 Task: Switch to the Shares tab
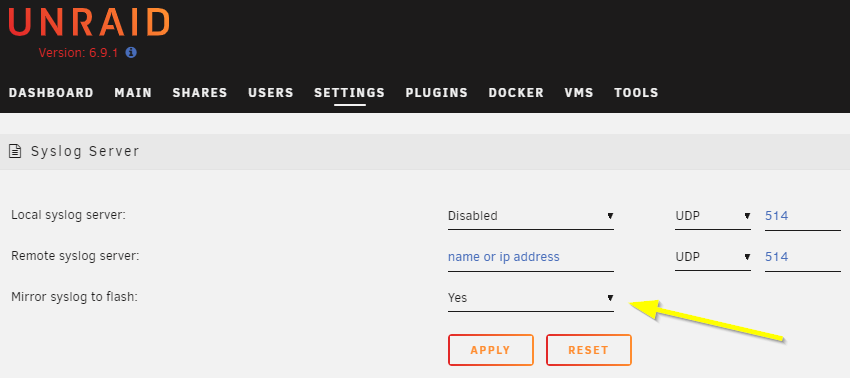tap(200, 93)
